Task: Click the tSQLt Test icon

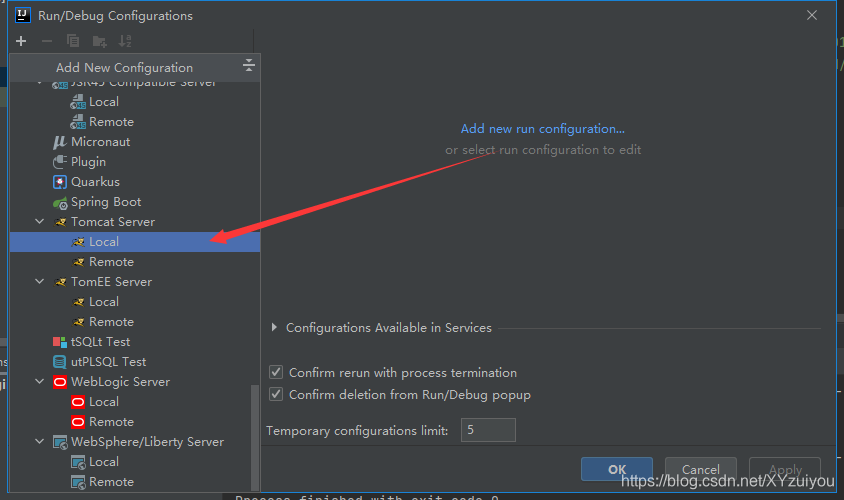Action: (x=60, y=342)
